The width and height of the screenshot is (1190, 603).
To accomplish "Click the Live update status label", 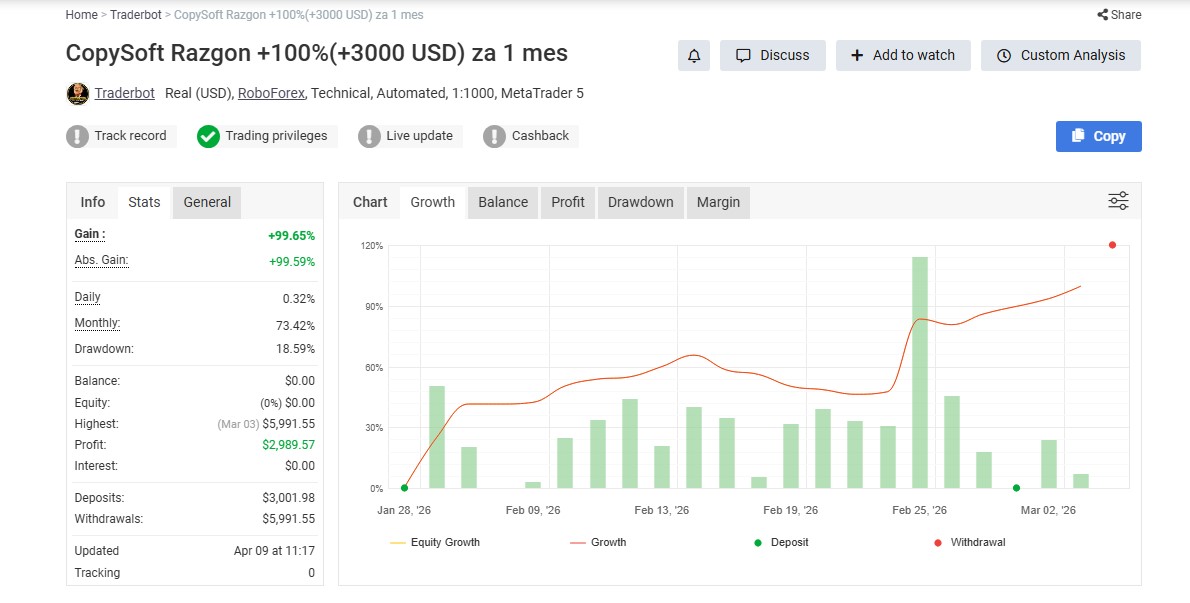I will click(x=420, y=136).
